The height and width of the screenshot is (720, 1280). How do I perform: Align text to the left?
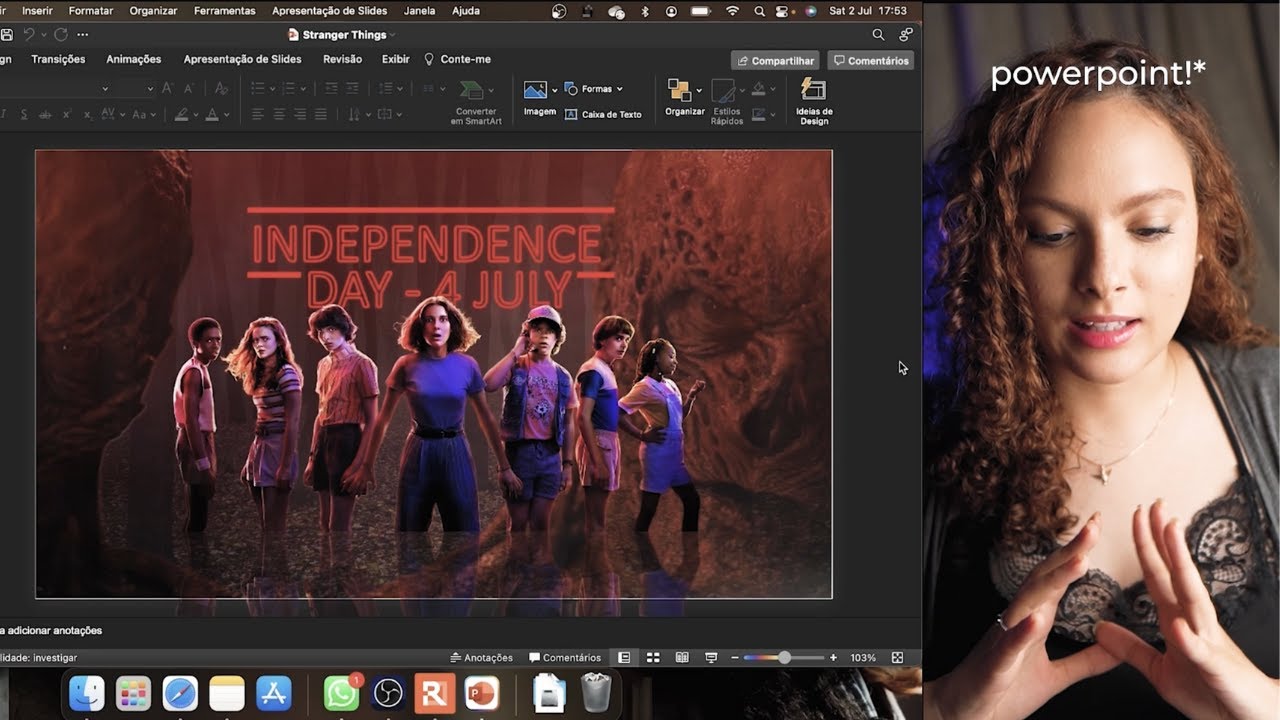[257, 114]
